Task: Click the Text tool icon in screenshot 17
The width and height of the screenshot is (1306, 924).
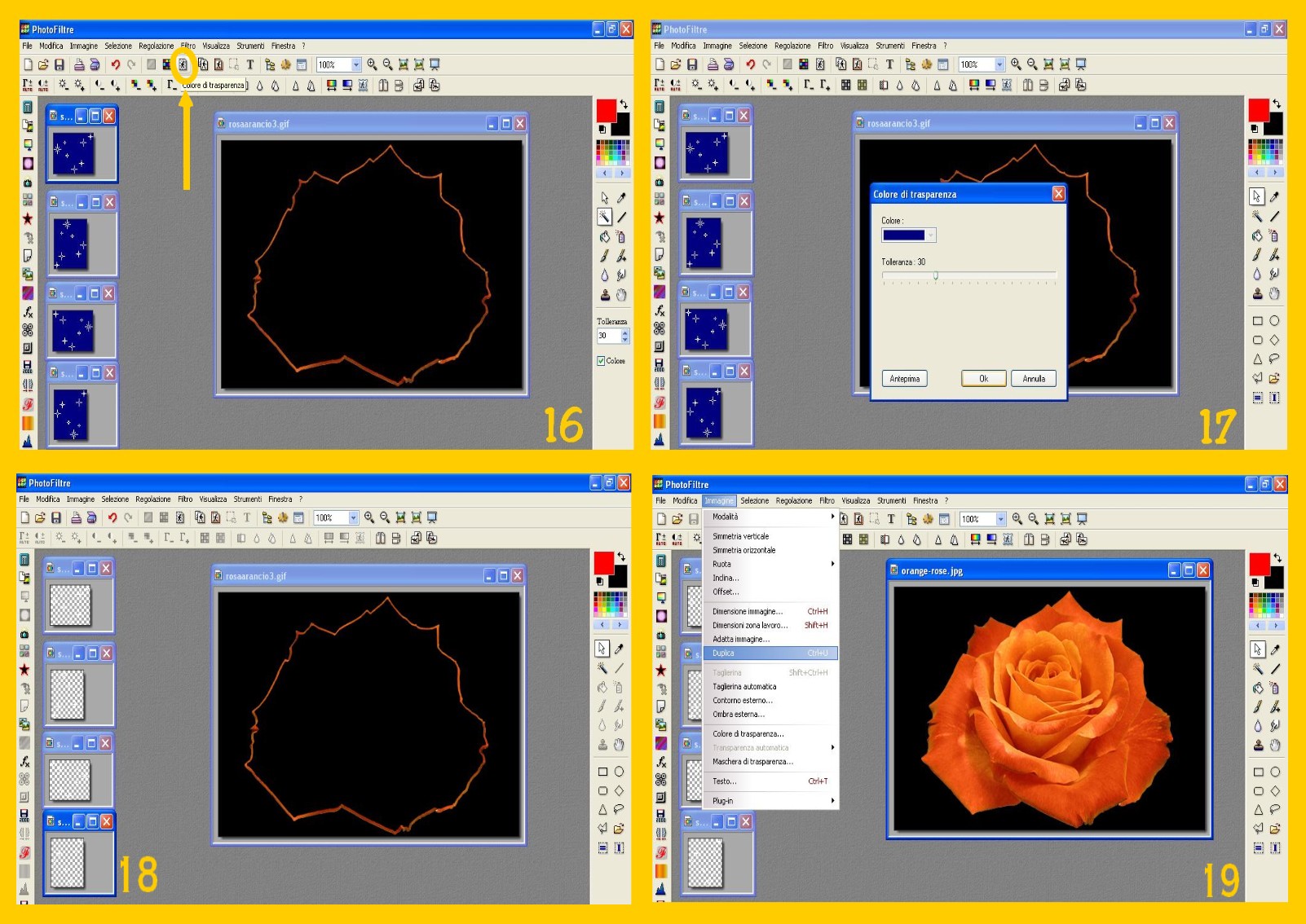Action: (x=889, y=64)
